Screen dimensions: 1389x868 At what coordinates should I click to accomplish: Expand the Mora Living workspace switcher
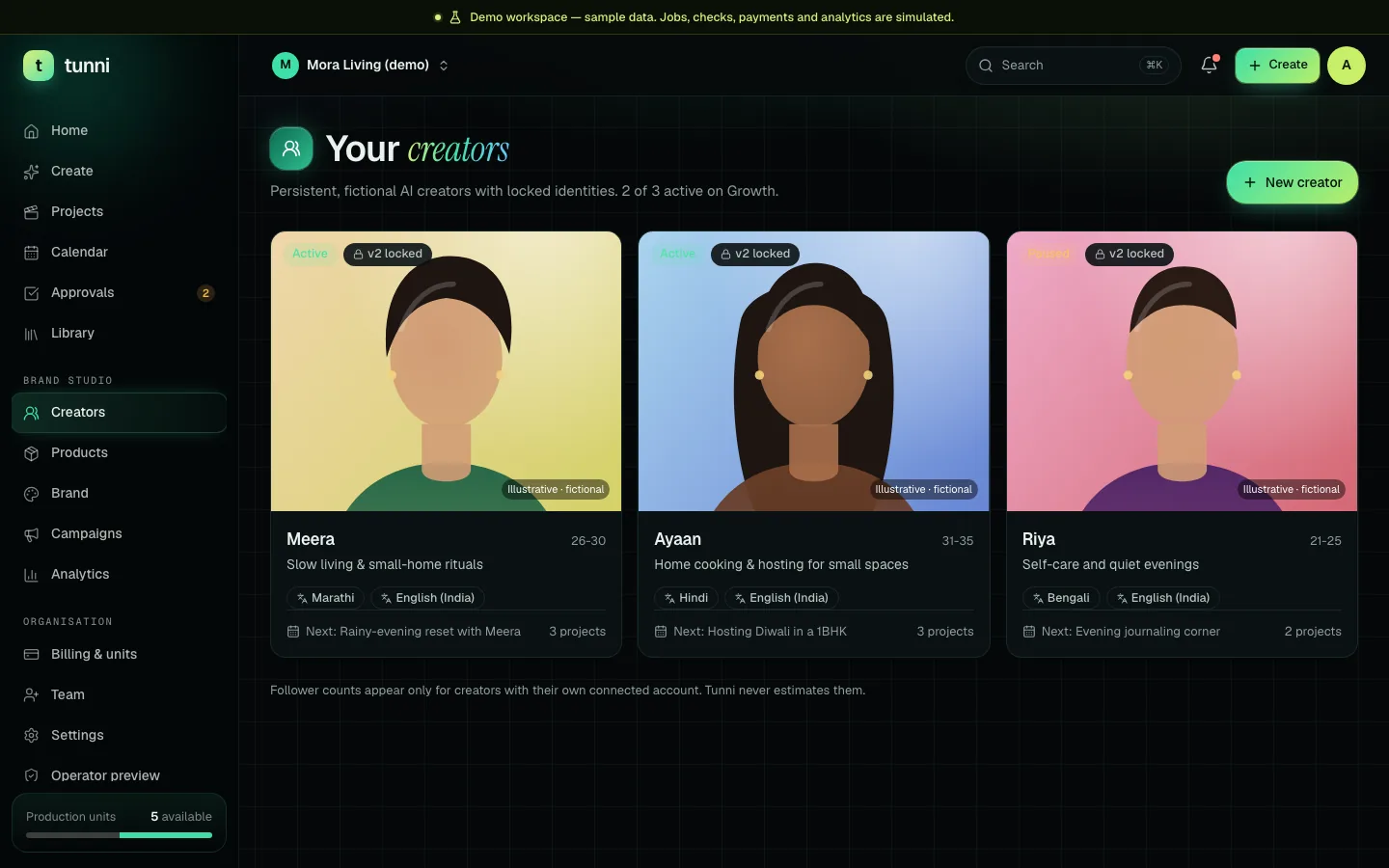[361, 66]
